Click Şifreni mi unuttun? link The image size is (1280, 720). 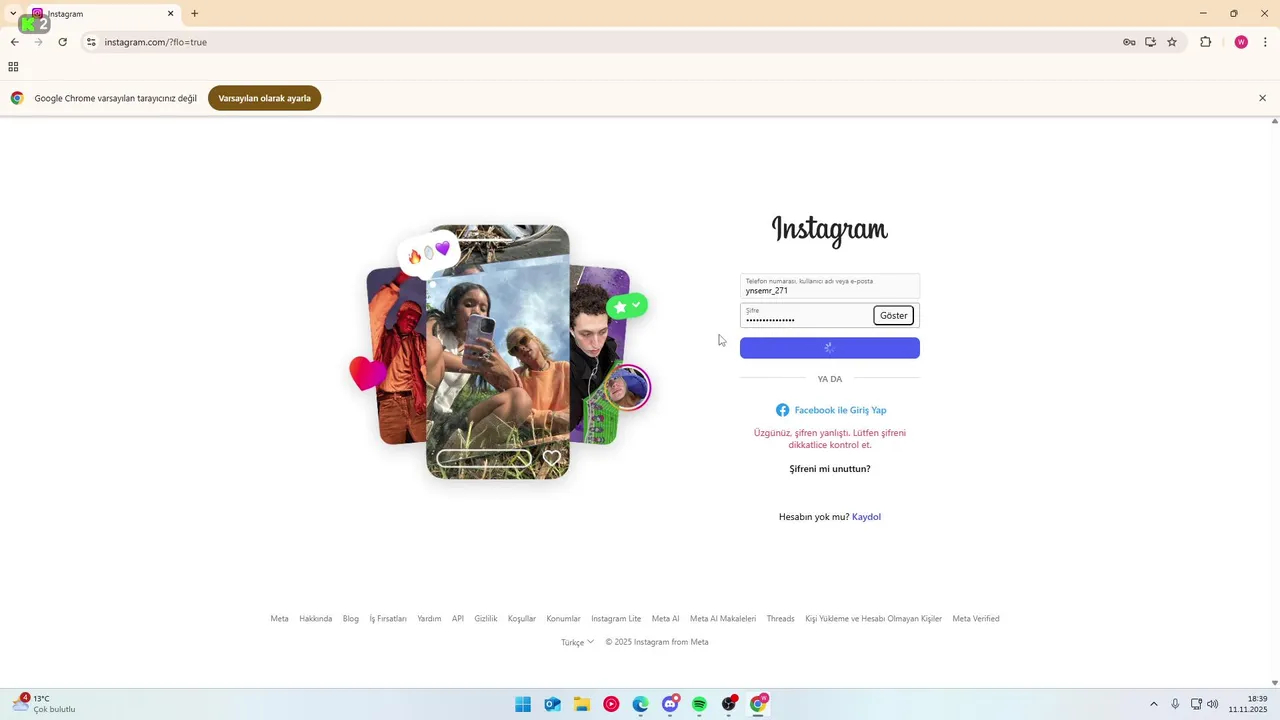(830, 469)
